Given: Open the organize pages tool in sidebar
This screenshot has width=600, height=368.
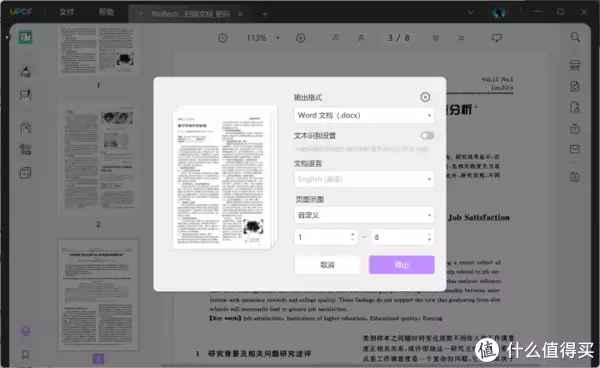Looking at the screenshot, I should 26,128.
